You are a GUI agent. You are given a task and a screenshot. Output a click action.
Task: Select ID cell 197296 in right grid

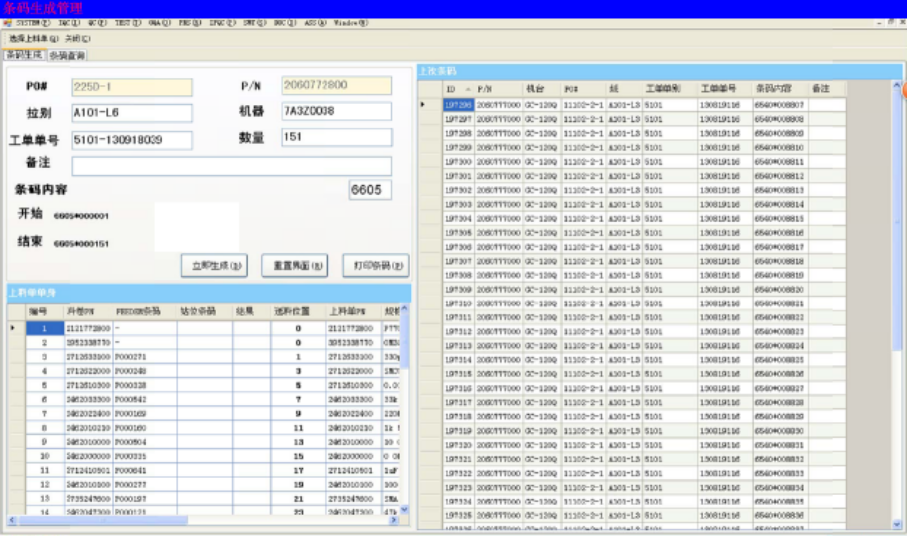(x=459, y=105)
